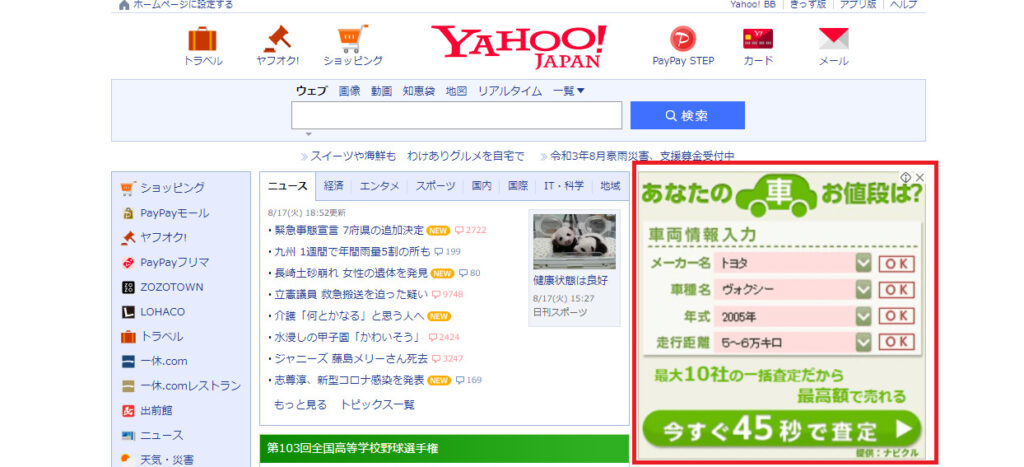Open the Shopping cart icon in header
Viewport: 1024px width, 467px height.
[353, 39]
